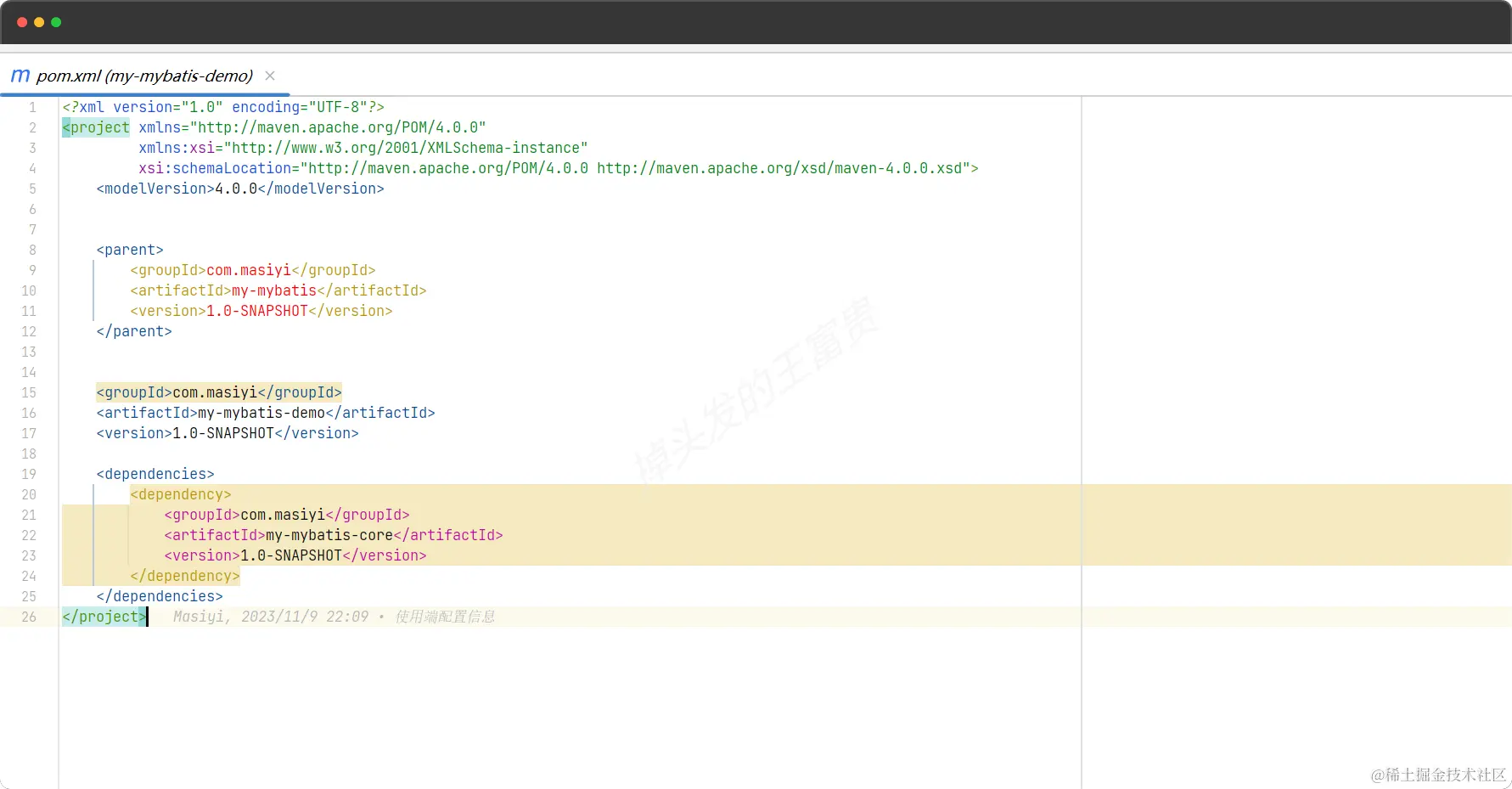Click the closing dependencies tag
1512x789 pixels.
160,596
